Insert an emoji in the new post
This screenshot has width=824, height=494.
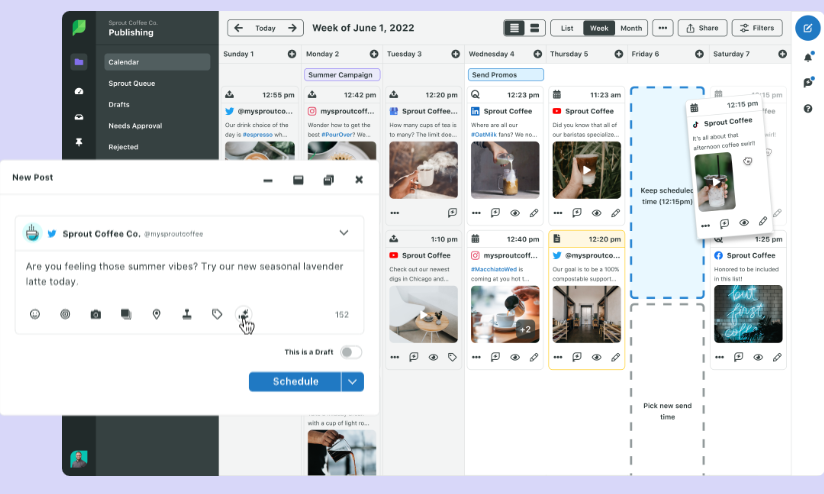(35, 314)
